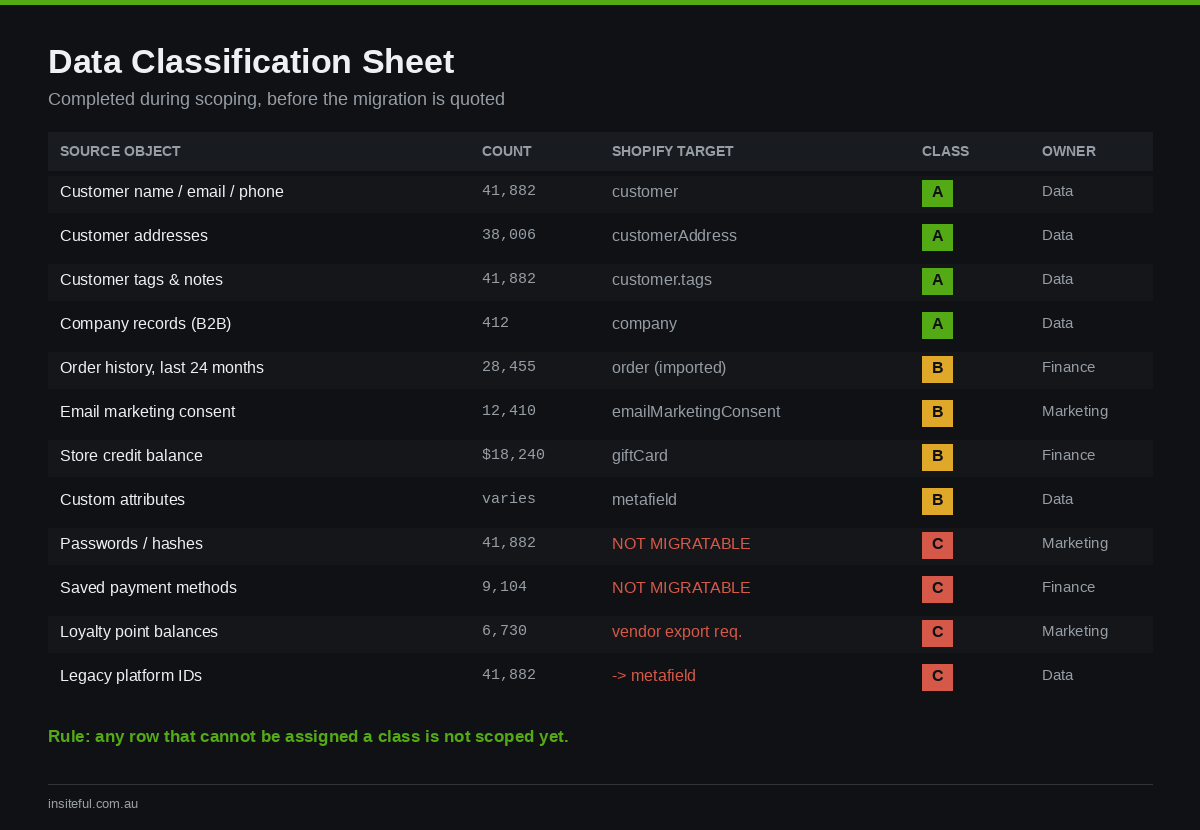Click the OWNER column header
The image size is (1200, 830).
[1069, 151]
